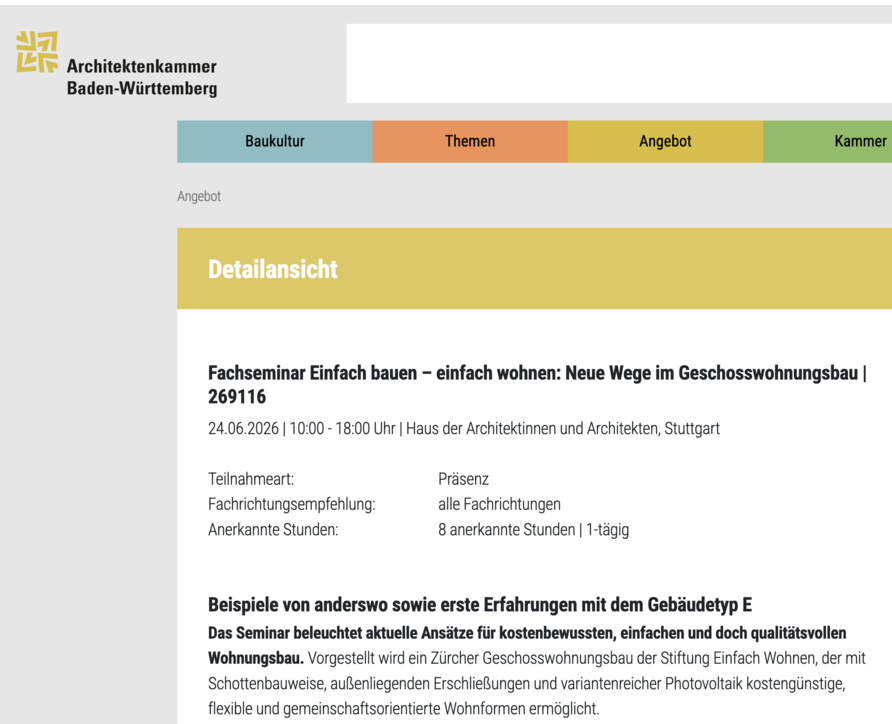This screenshot has height=724, width=892.
Task: Open the Baukultur navigation menu
Action: [275, 142]
